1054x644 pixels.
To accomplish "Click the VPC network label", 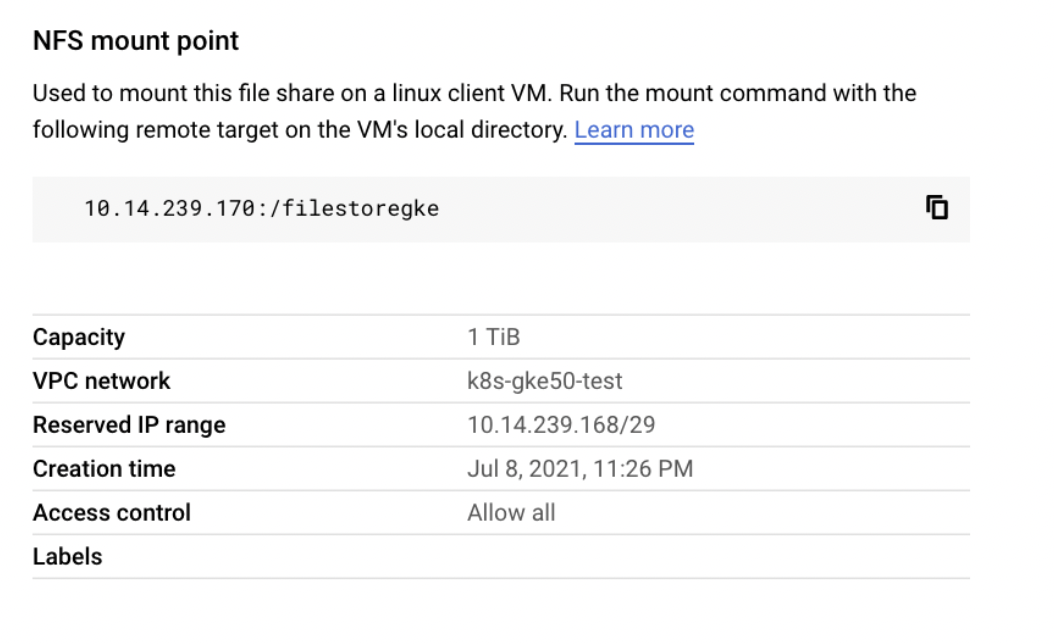I will coord(102,381).
